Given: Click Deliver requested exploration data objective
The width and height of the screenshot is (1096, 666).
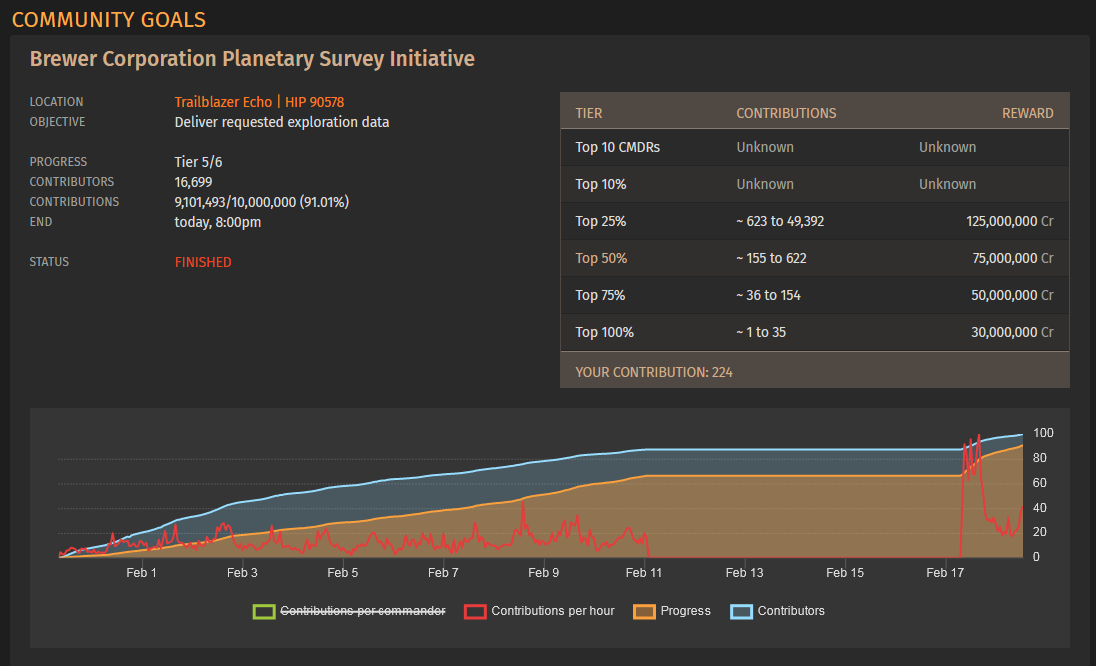Looking at the screenshot, I should point(282,122).
